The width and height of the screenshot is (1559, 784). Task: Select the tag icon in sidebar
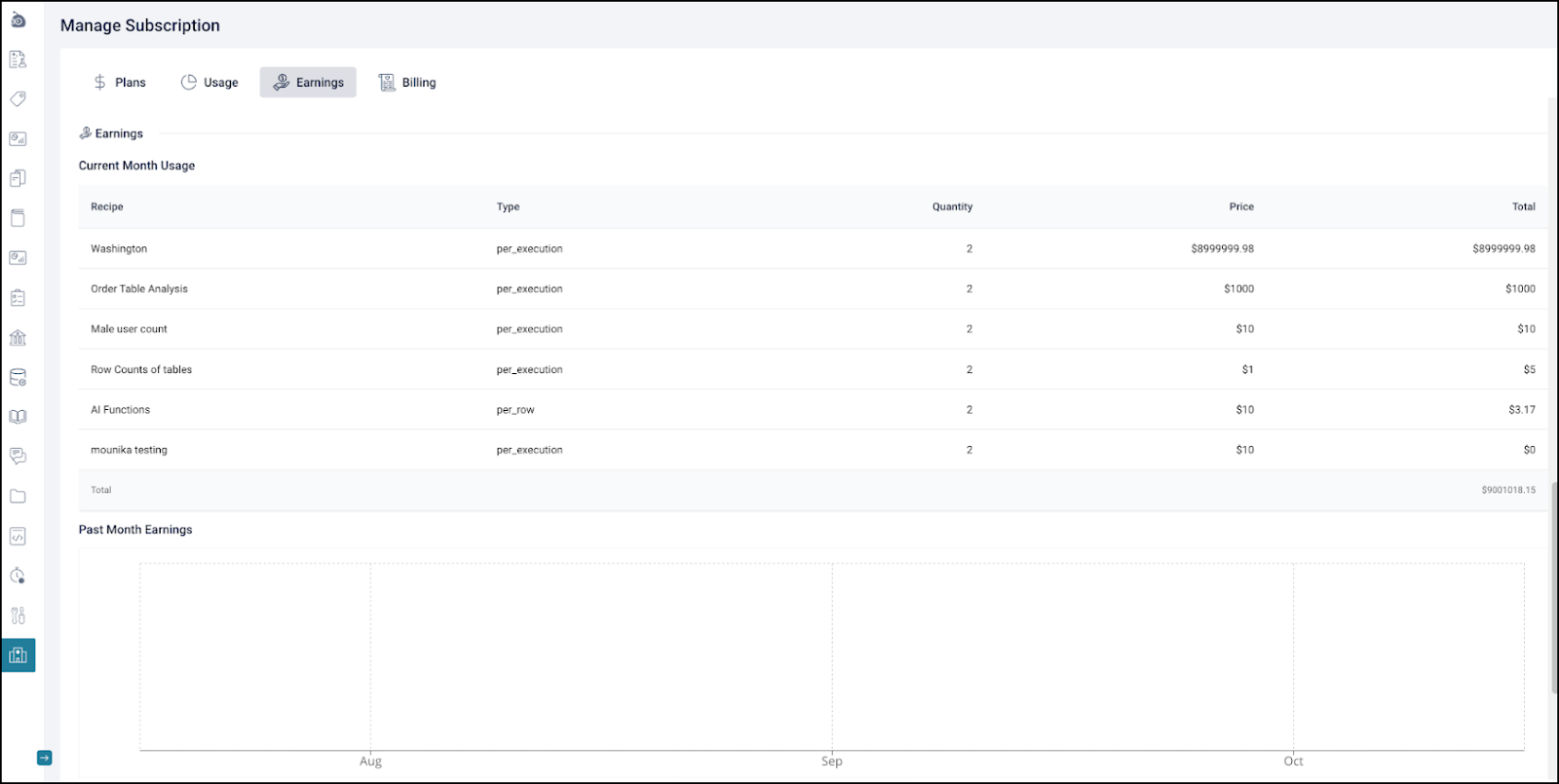click(18, 99)
